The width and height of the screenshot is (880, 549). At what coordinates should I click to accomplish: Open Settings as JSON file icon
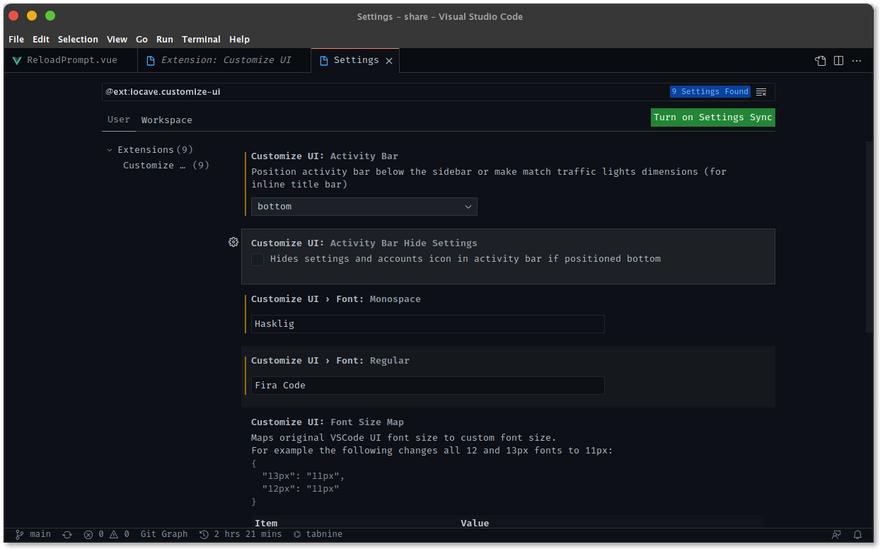tap(820, 60)
